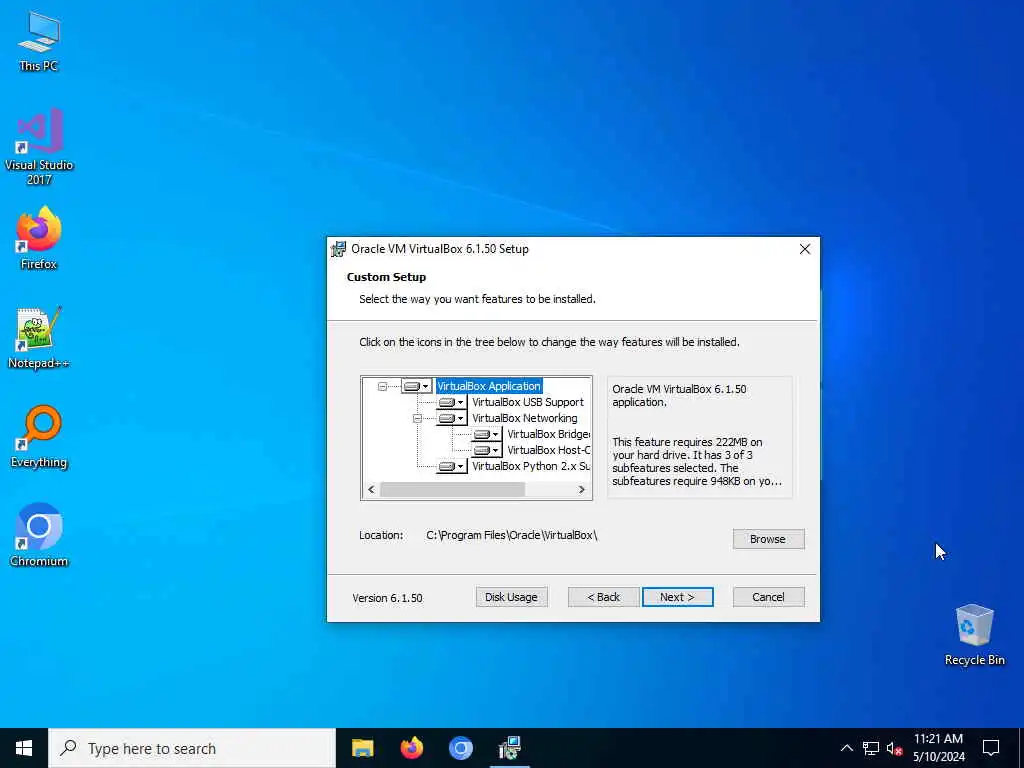
Task: Open the Visual Studio 2017 desktop shortcut
Action: click(39, 146)
